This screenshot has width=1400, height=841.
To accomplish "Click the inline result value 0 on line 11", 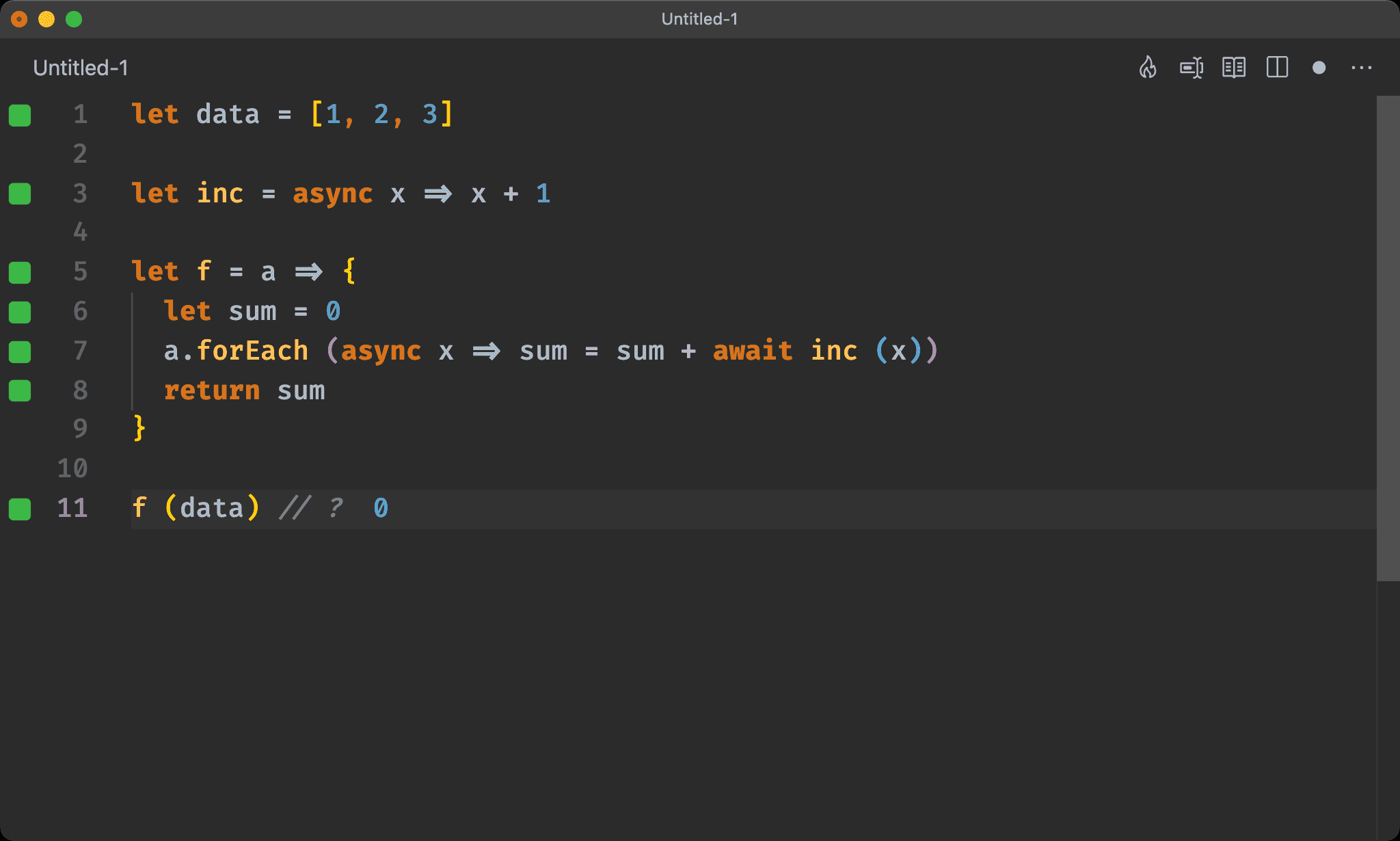I will (x=381, y=507).
